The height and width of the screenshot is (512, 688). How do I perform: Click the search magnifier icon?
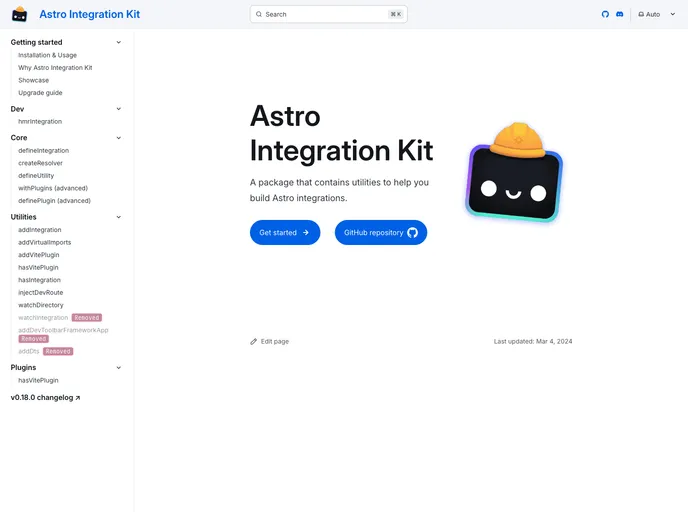tap(259, 14)
